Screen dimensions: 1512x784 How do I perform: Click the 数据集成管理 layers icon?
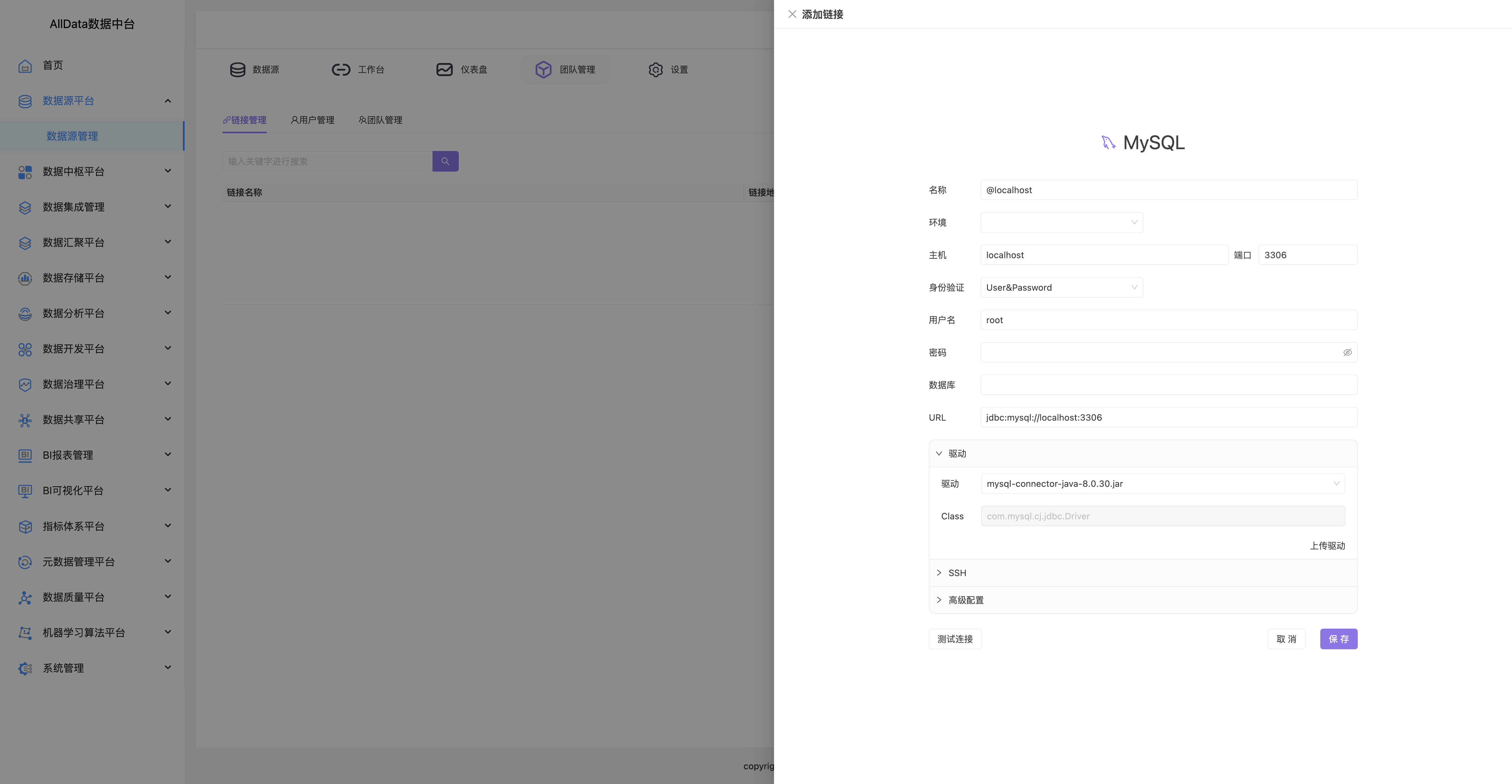[x=25, y=207]
